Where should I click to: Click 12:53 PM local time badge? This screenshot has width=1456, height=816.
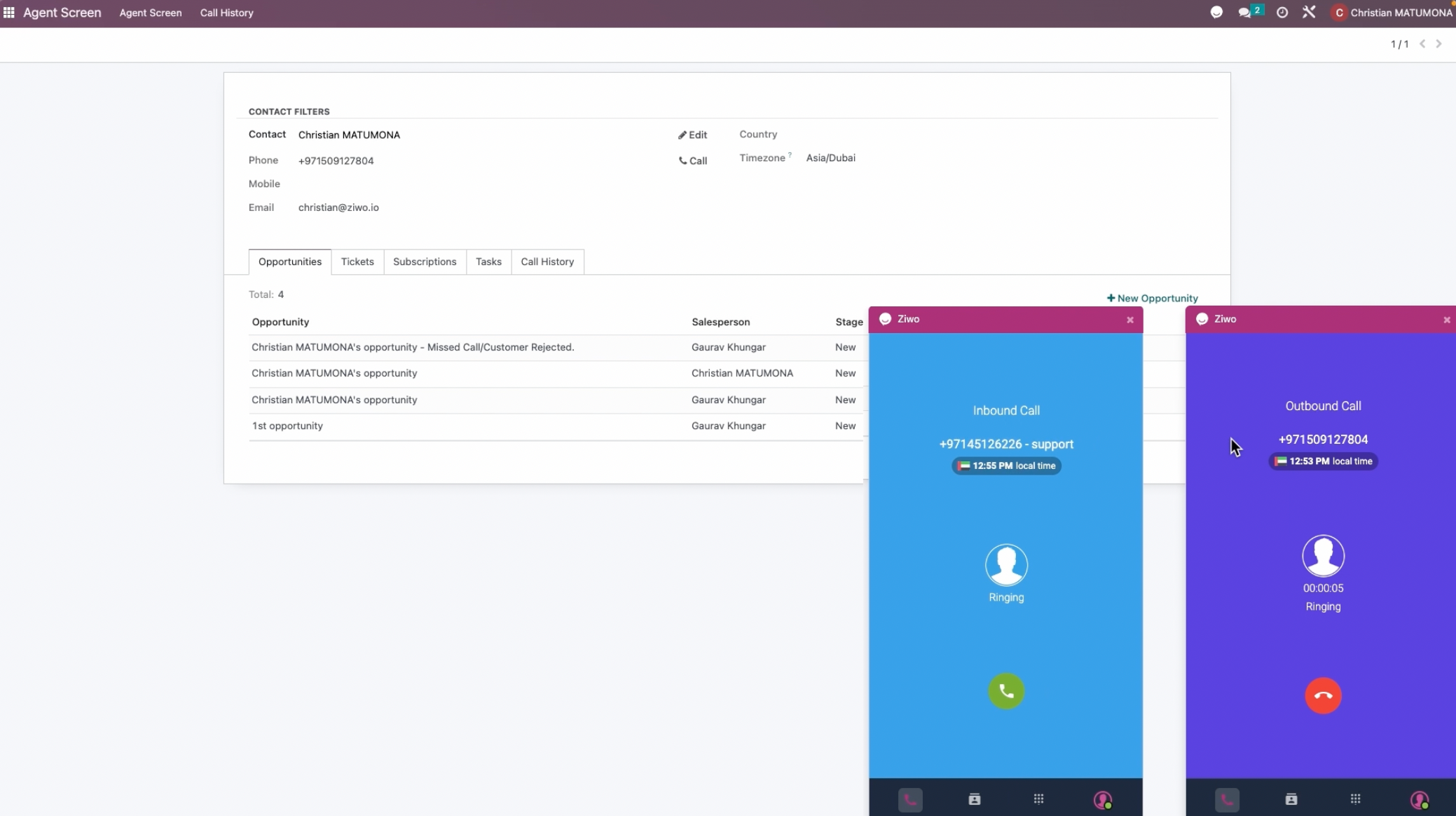[x=1323, y=461]
